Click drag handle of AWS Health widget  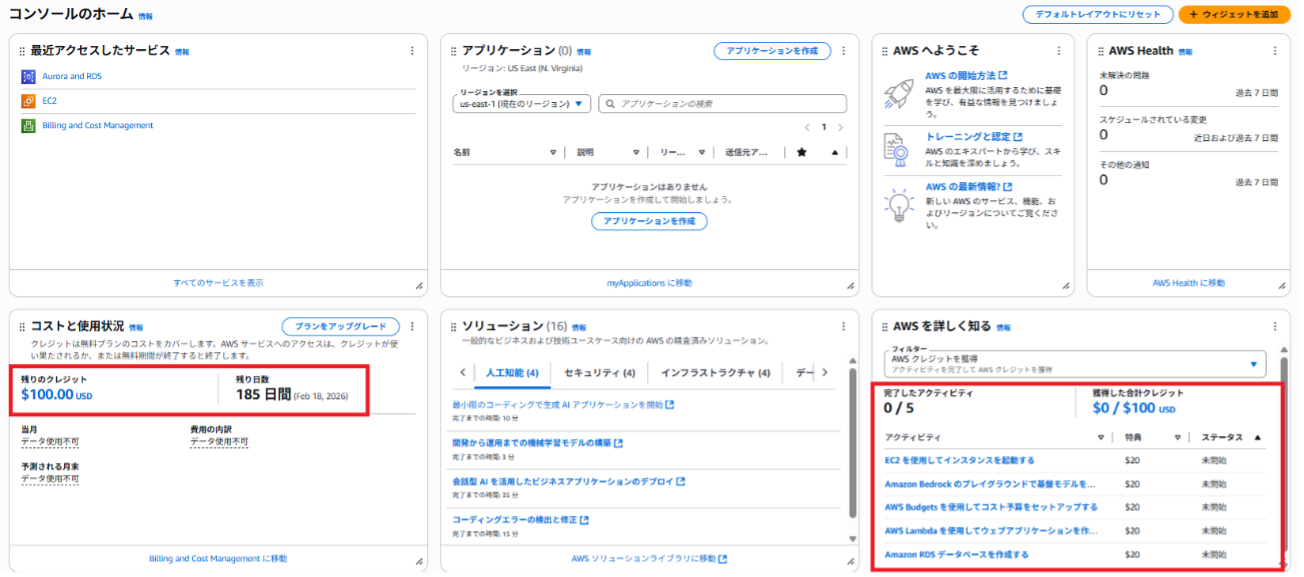[1100, 51]
